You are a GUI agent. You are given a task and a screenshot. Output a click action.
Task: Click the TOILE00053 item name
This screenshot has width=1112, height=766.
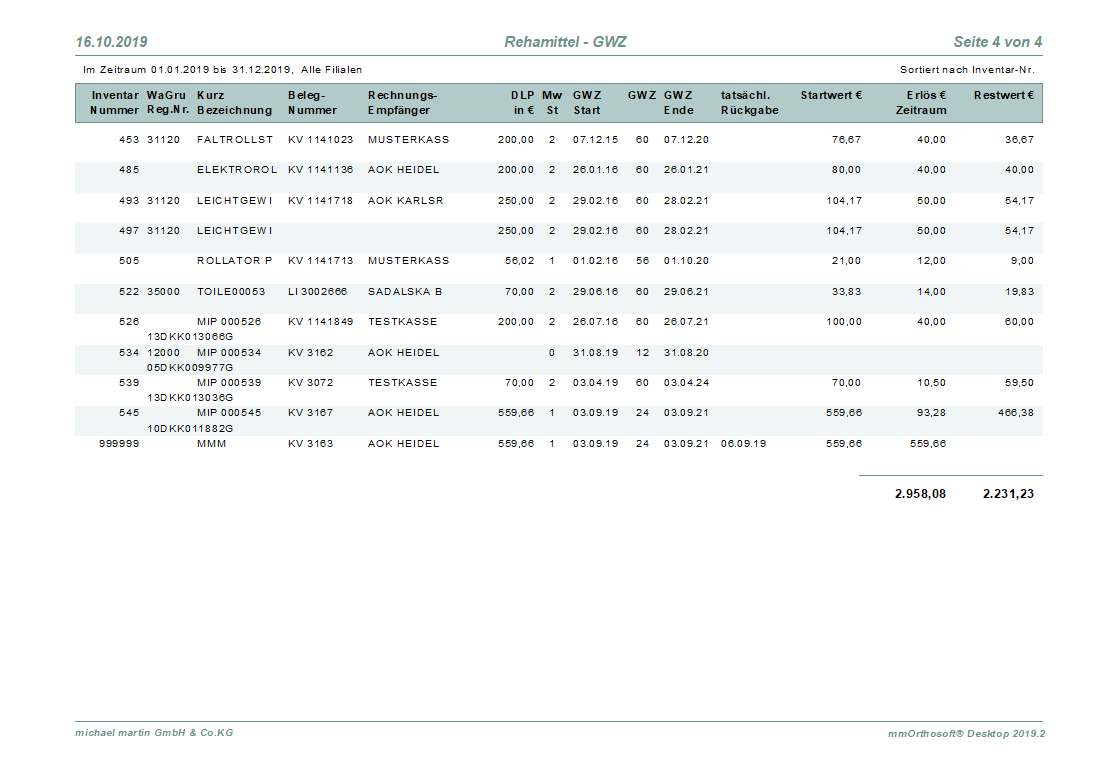point(231,292)
